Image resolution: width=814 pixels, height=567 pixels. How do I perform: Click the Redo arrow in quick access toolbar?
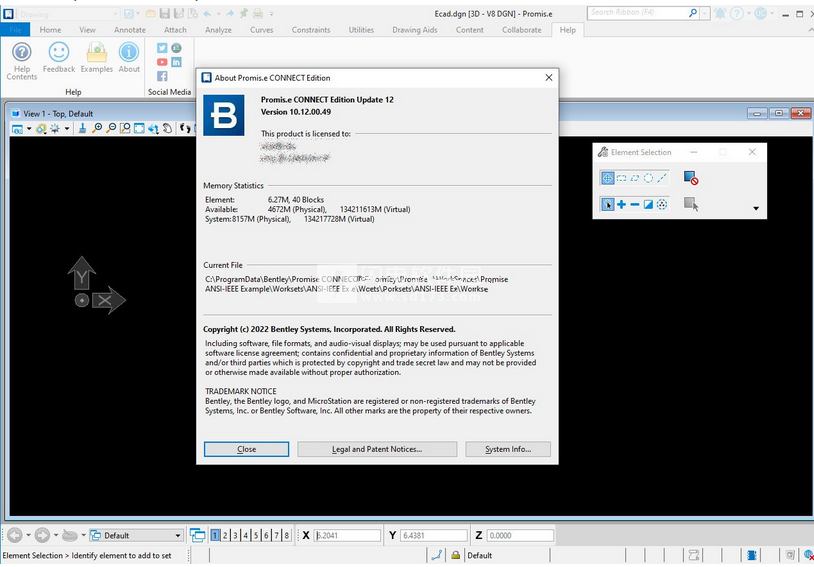(x=229, y=14)
